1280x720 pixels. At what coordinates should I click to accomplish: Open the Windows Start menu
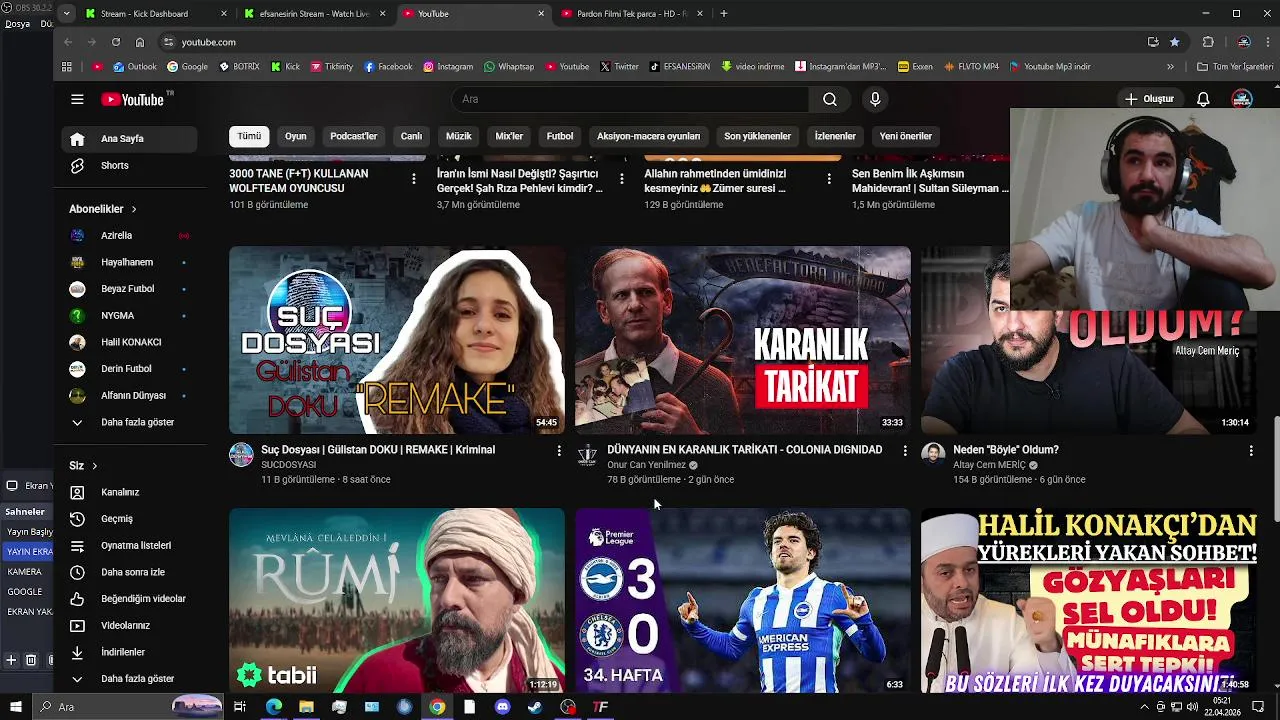15,707
